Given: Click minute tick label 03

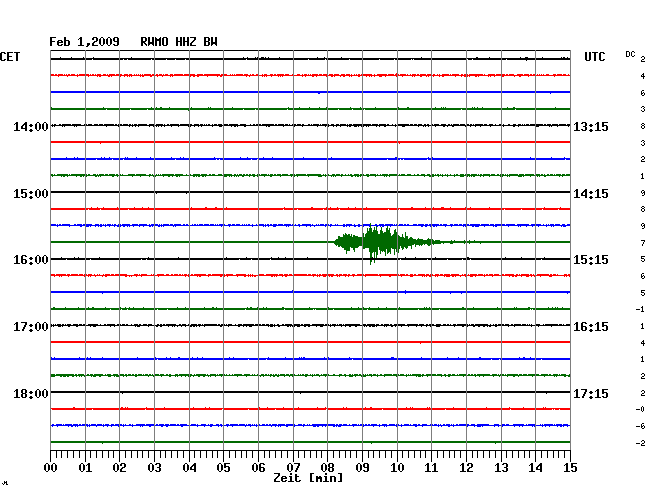Looking at the screenshot, I should [155, 467].
